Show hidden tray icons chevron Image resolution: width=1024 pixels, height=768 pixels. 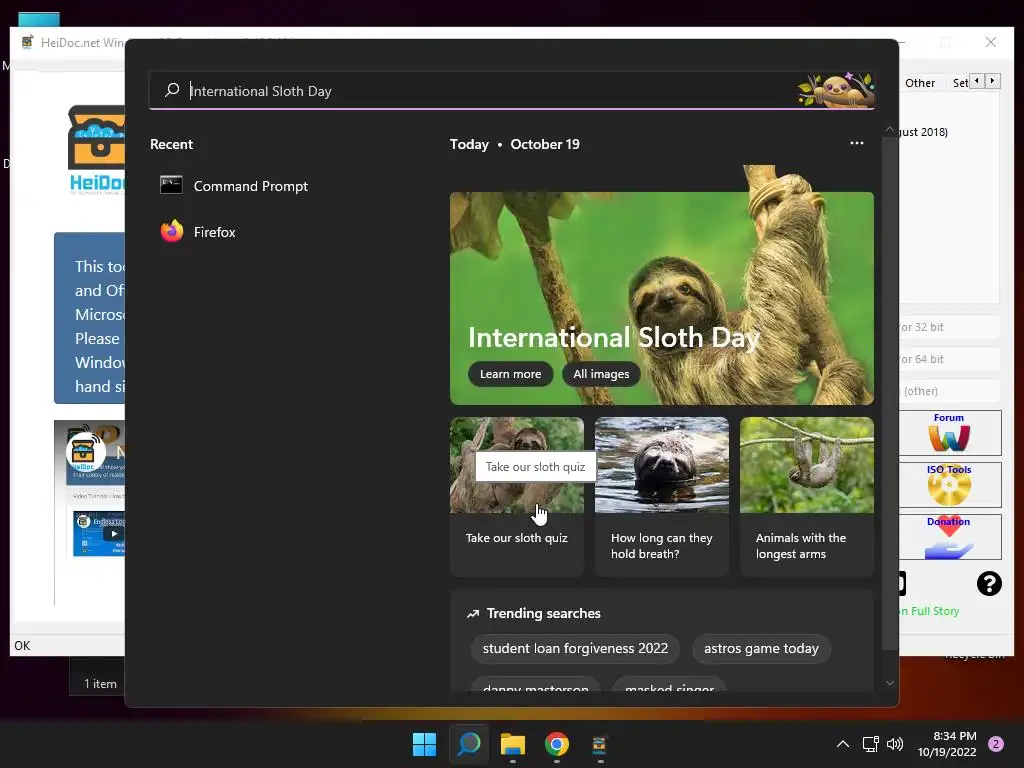pyautogui.click(x=843, y=744)
